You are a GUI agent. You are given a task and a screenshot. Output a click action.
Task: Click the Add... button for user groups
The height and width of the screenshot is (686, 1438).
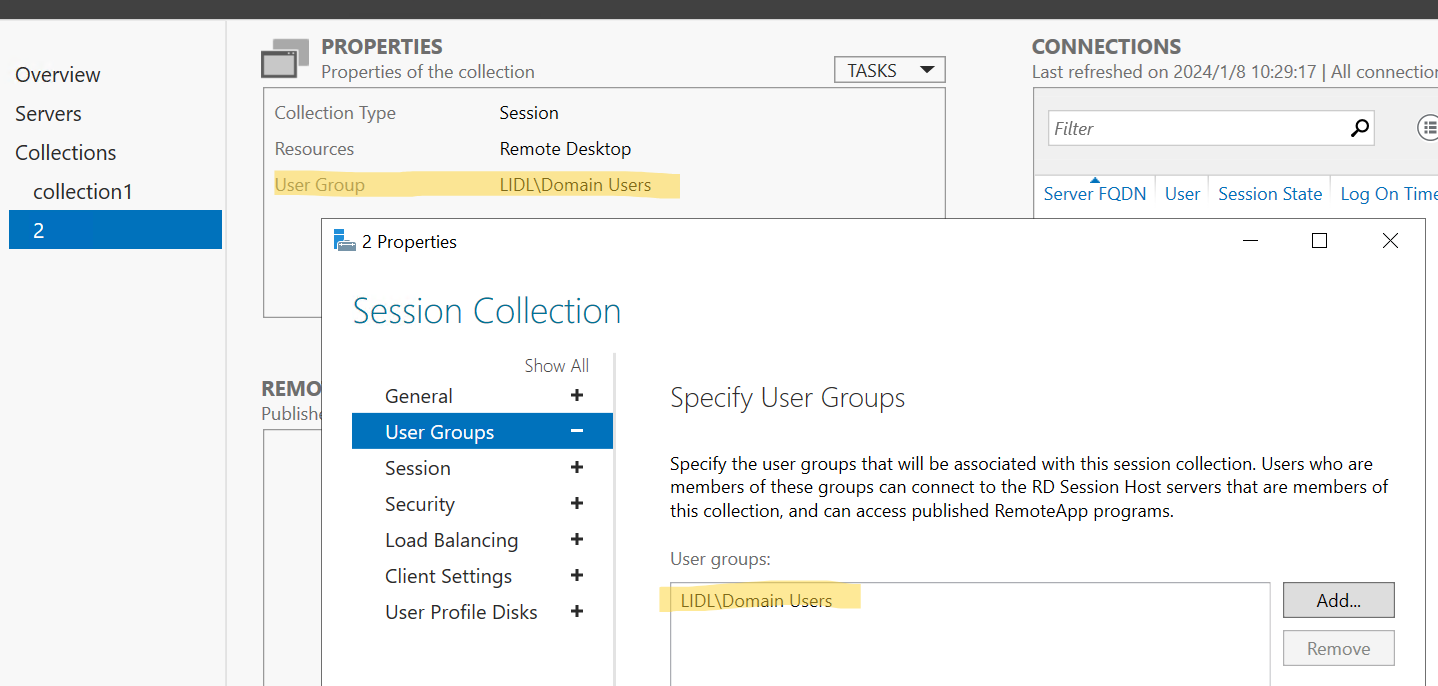[1339, 600]
